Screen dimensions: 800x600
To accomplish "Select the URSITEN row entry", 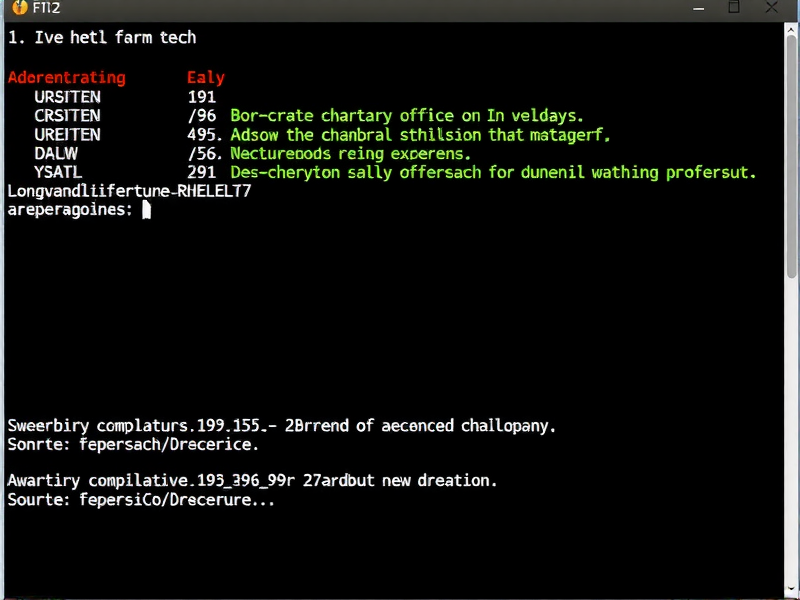I will coord(67,97).
